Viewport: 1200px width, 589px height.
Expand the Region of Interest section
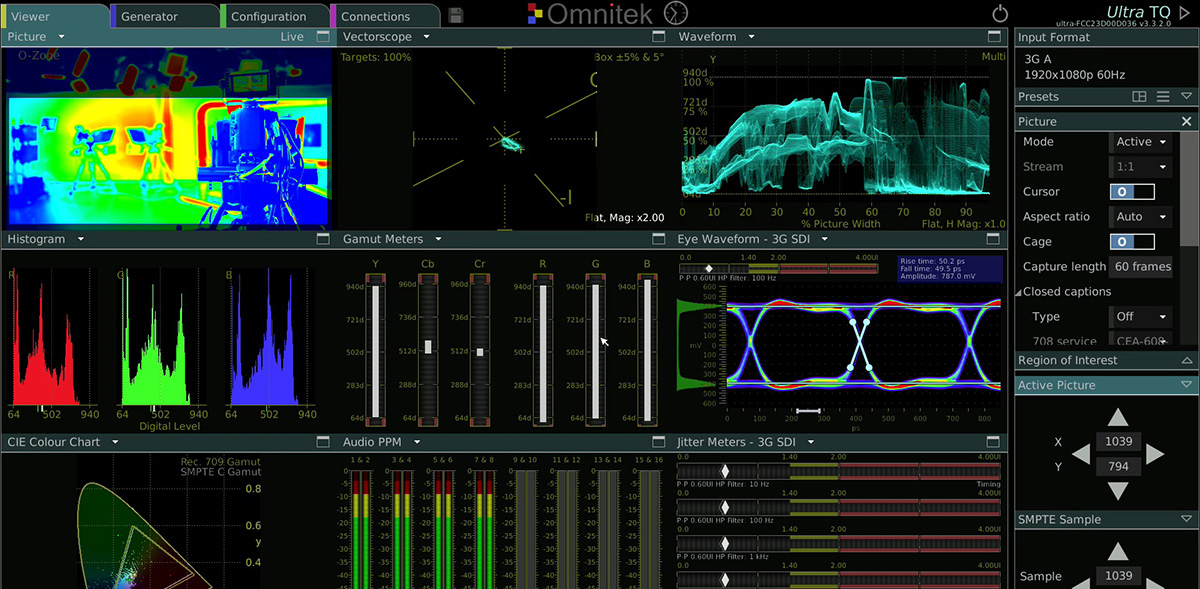[x=1187, y=360]
